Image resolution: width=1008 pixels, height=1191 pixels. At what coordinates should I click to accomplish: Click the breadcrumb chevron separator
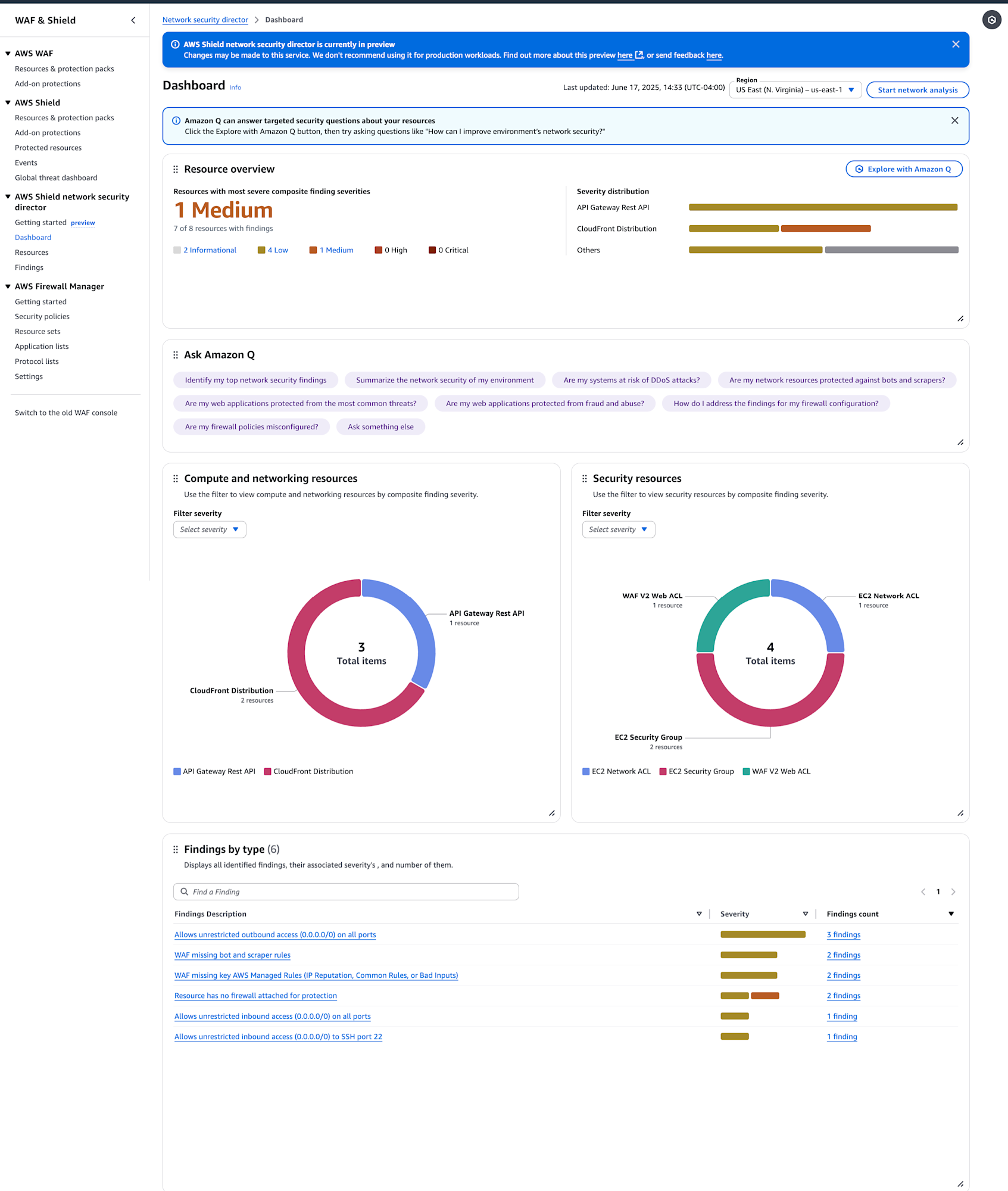click(257, 20)
